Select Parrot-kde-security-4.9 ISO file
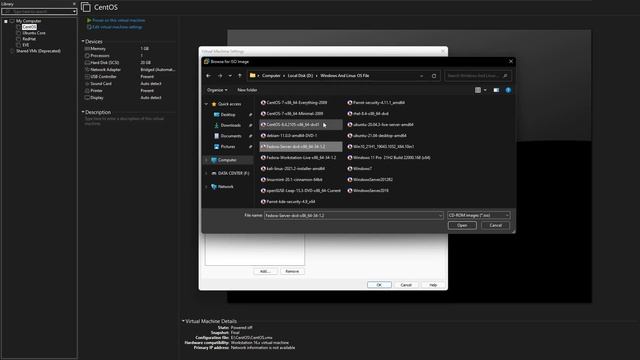 tap(288, 202)
